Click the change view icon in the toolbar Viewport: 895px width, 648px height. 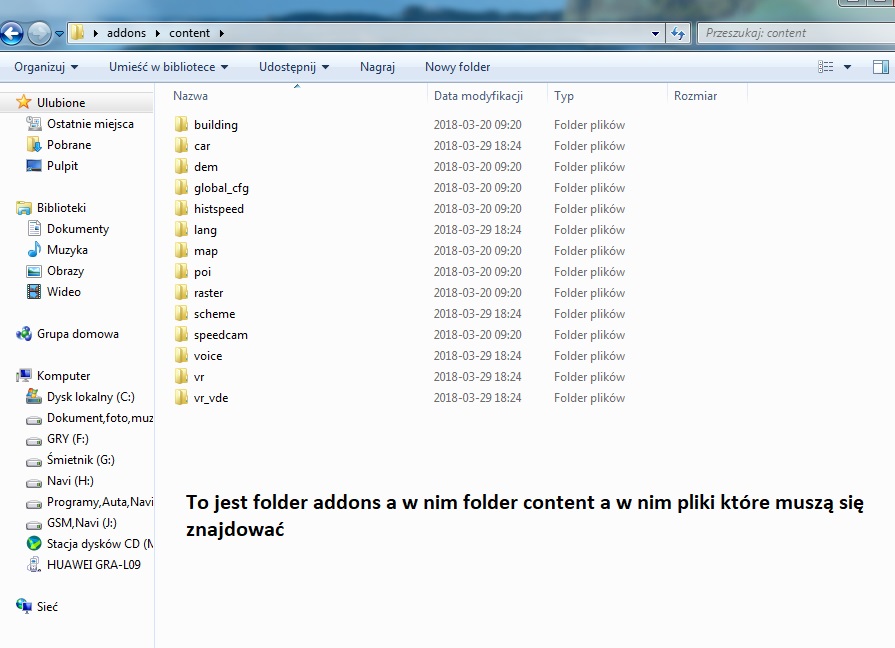(x=826, y=67)
